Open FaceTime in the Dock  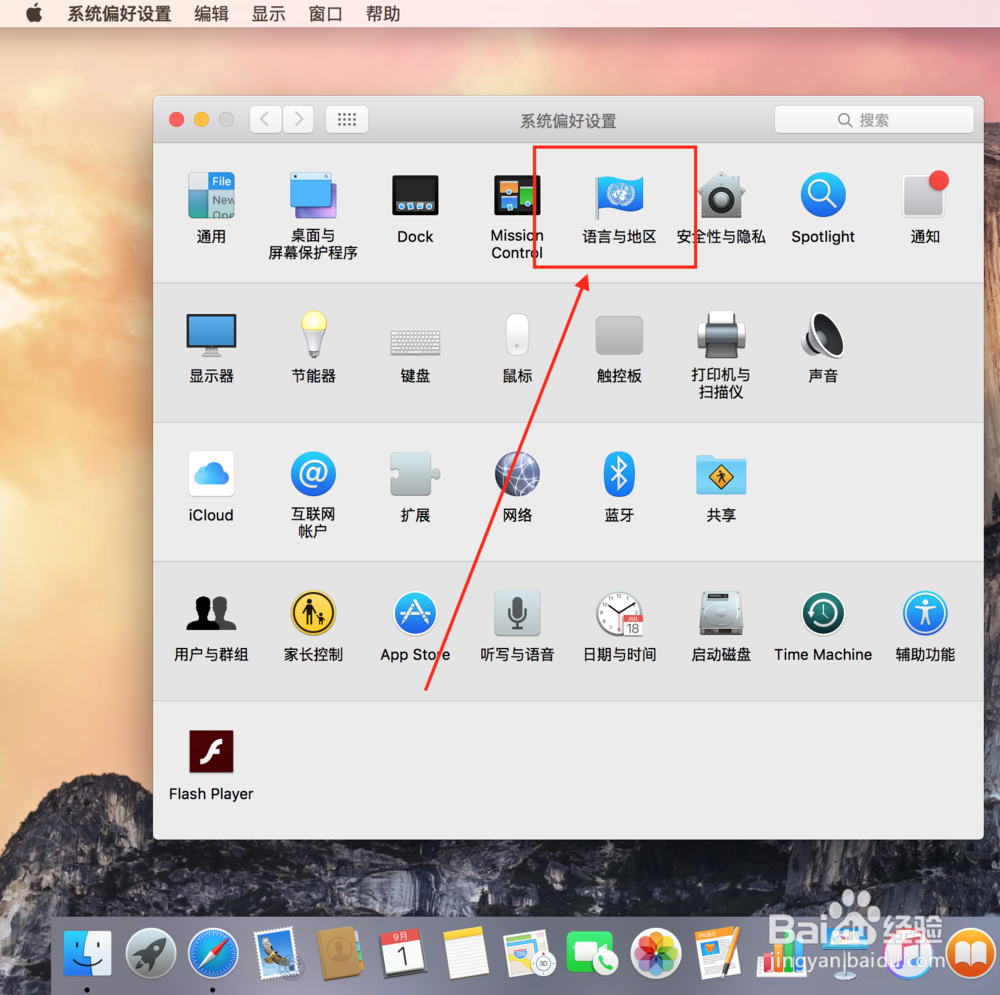pyautogui.click(x=592, y=954)
